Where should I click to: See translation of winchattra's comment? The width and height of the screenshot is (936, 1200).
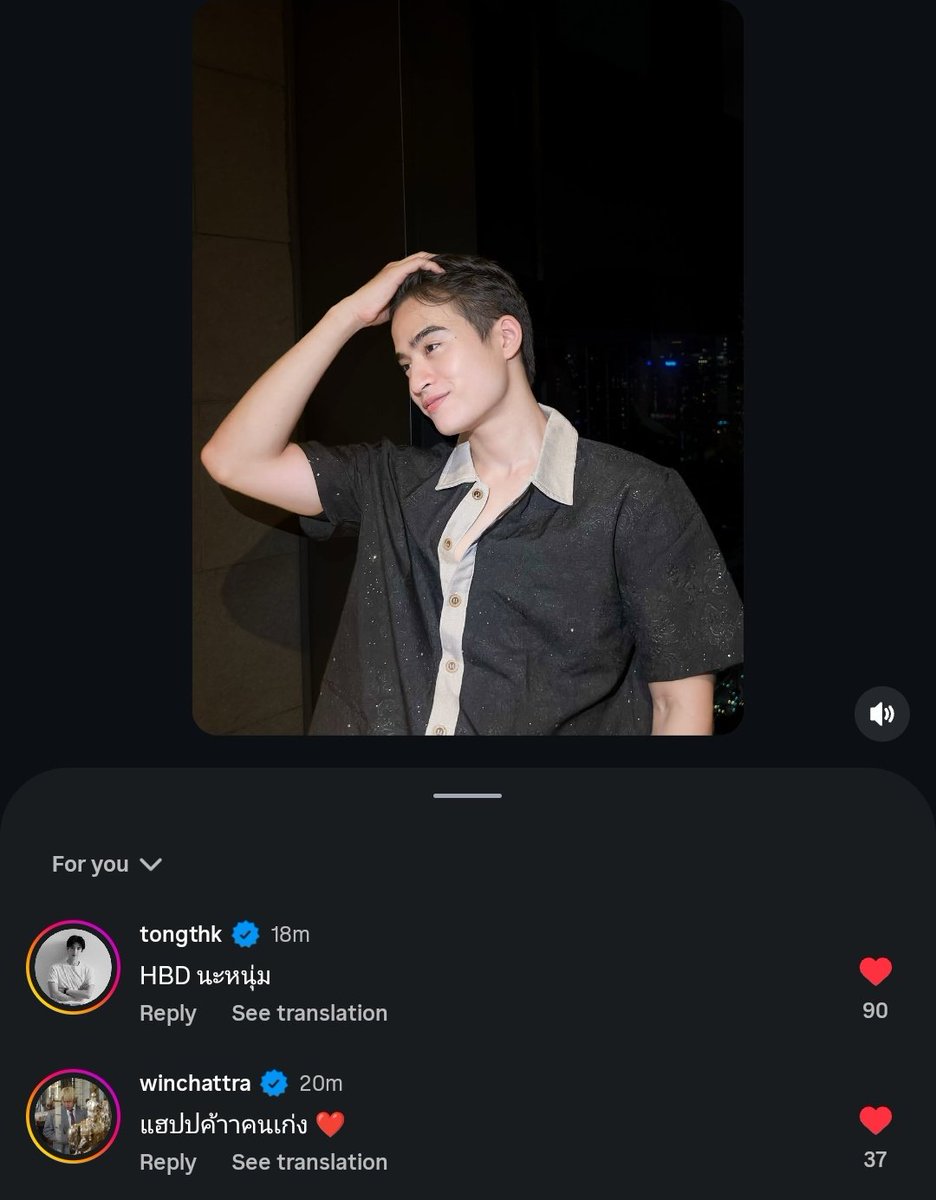pyautogui.click(x=309, y=1162)
